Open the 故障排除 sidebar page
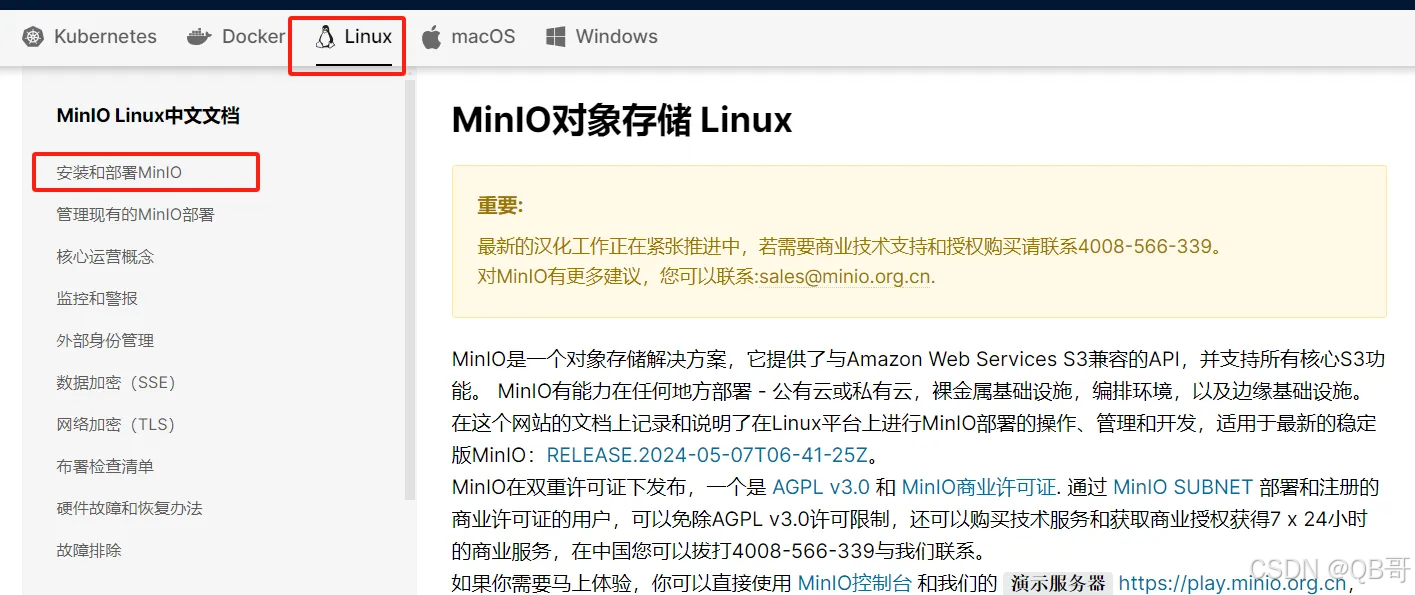This screenshot has height=595, width=1415. click(x=89, y=551)
